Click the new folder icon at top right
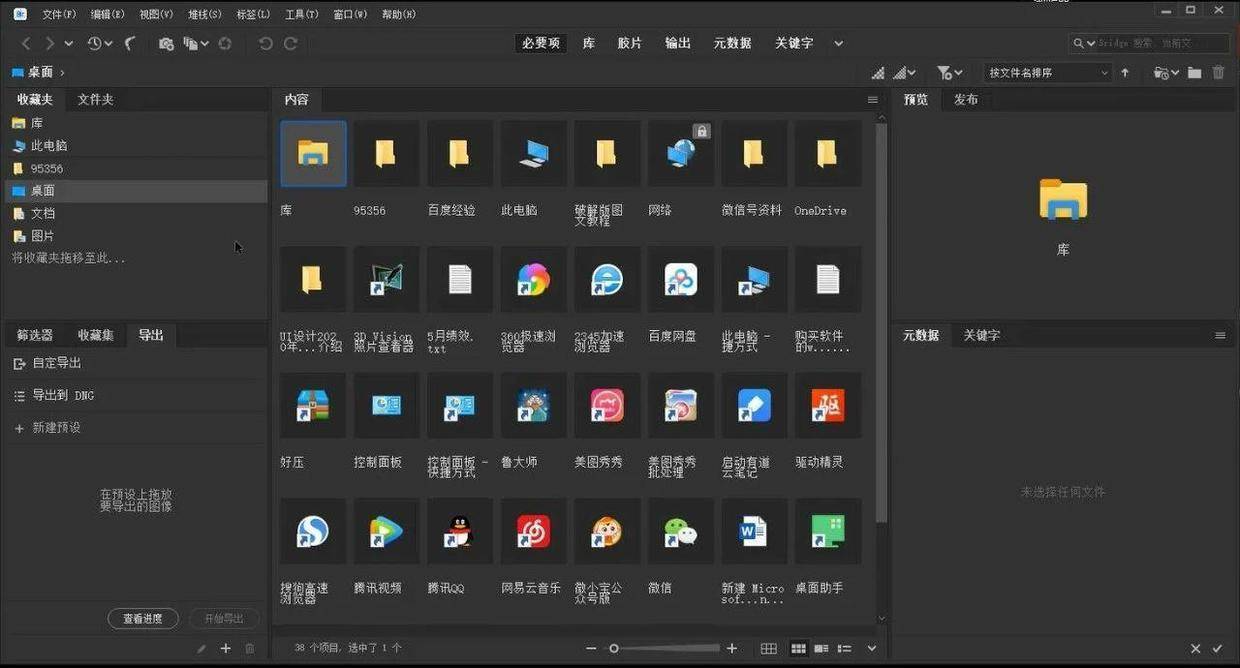 point(1195,72)
